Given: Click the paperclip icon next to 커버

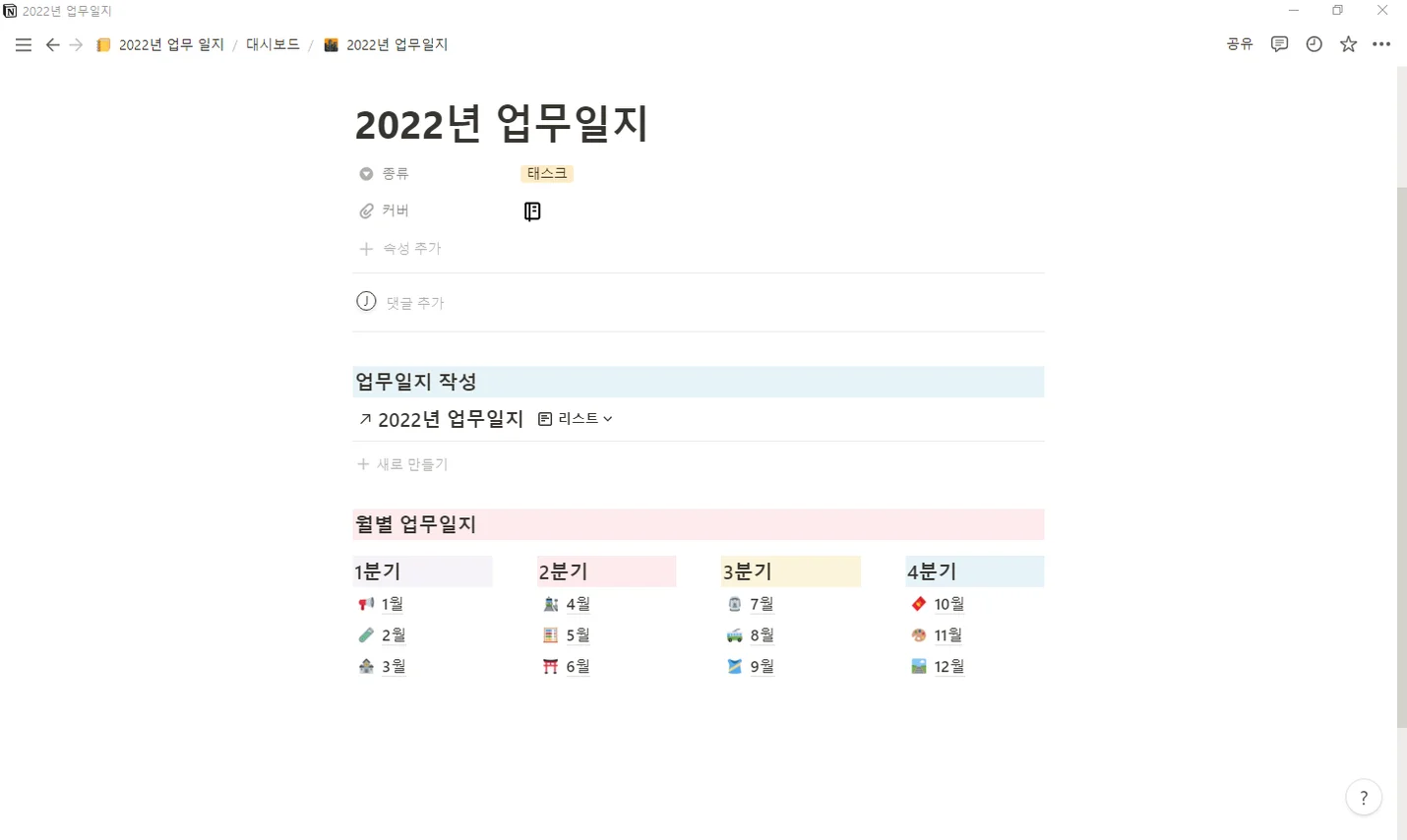Looking at the screenshot, I should pos(366,210).
